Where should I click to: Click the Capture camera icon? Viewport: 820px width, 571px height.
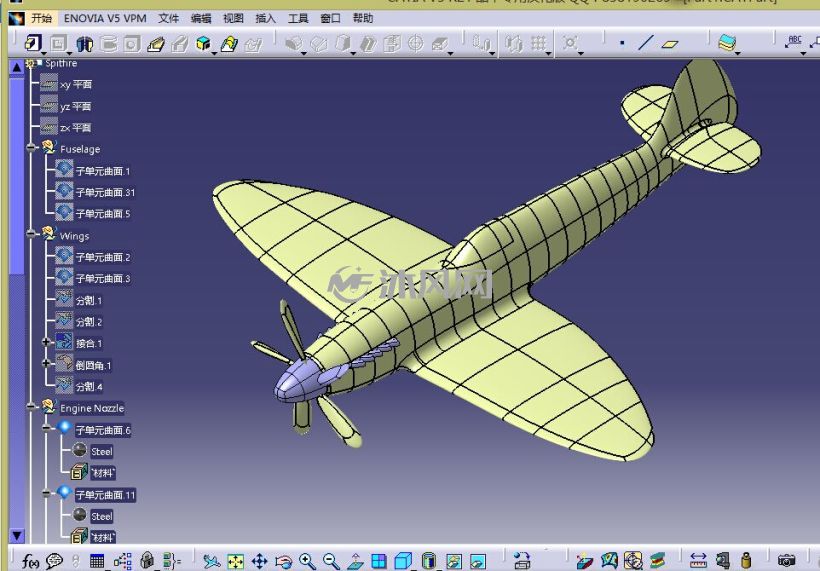pos(786,561)
